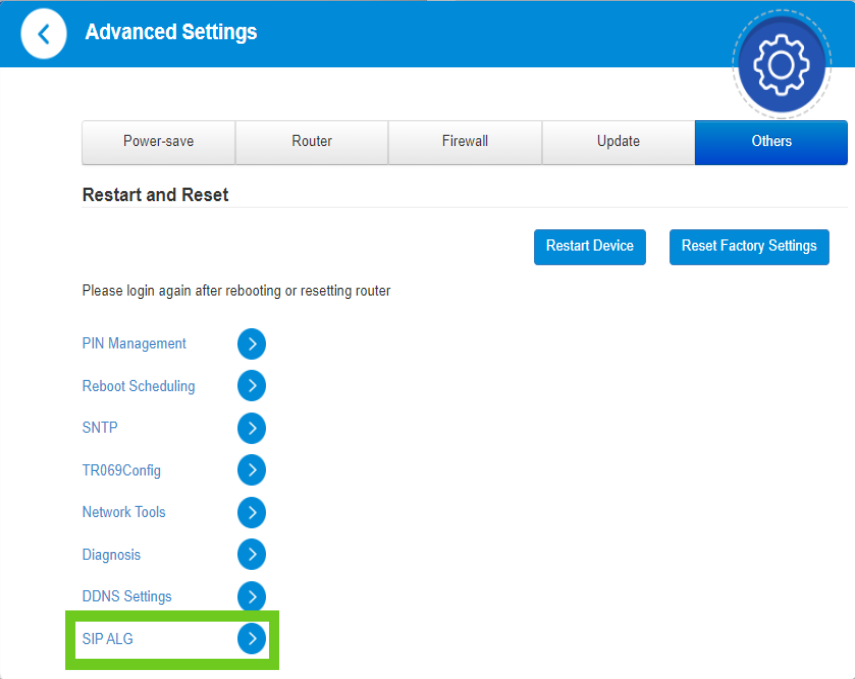The width and height of the screenshot is (855, 679).
Task: Click Reset Factory Settings button
Action: pyautogui.click(x=749, y=246)
